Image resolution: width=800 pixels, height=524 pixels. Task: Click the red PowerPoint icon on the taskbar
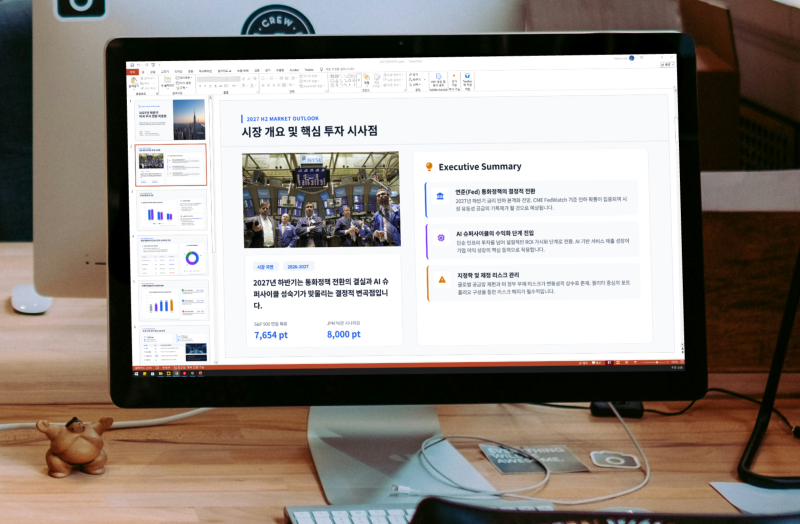(x=201, y=373)
